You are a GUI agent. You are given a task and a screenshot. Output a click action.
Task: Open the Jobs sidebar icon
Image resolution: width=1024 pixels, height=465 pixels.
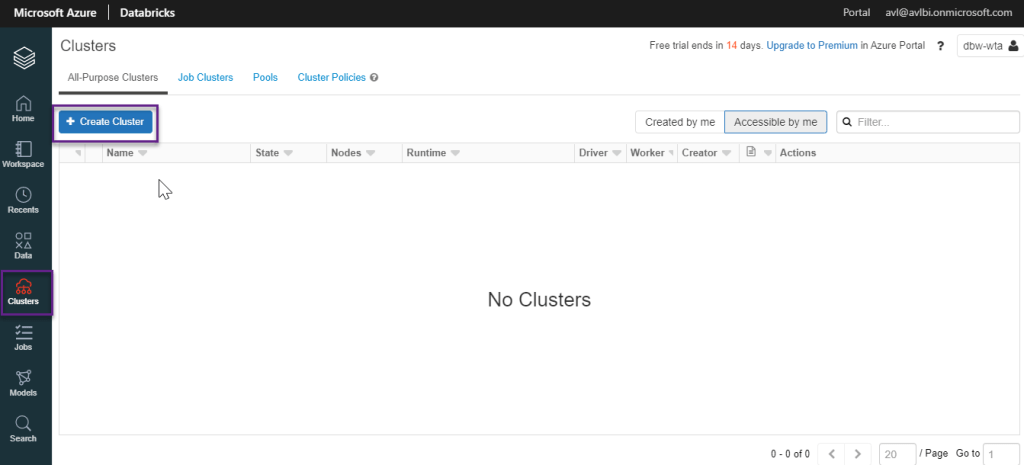click(23, 337)
